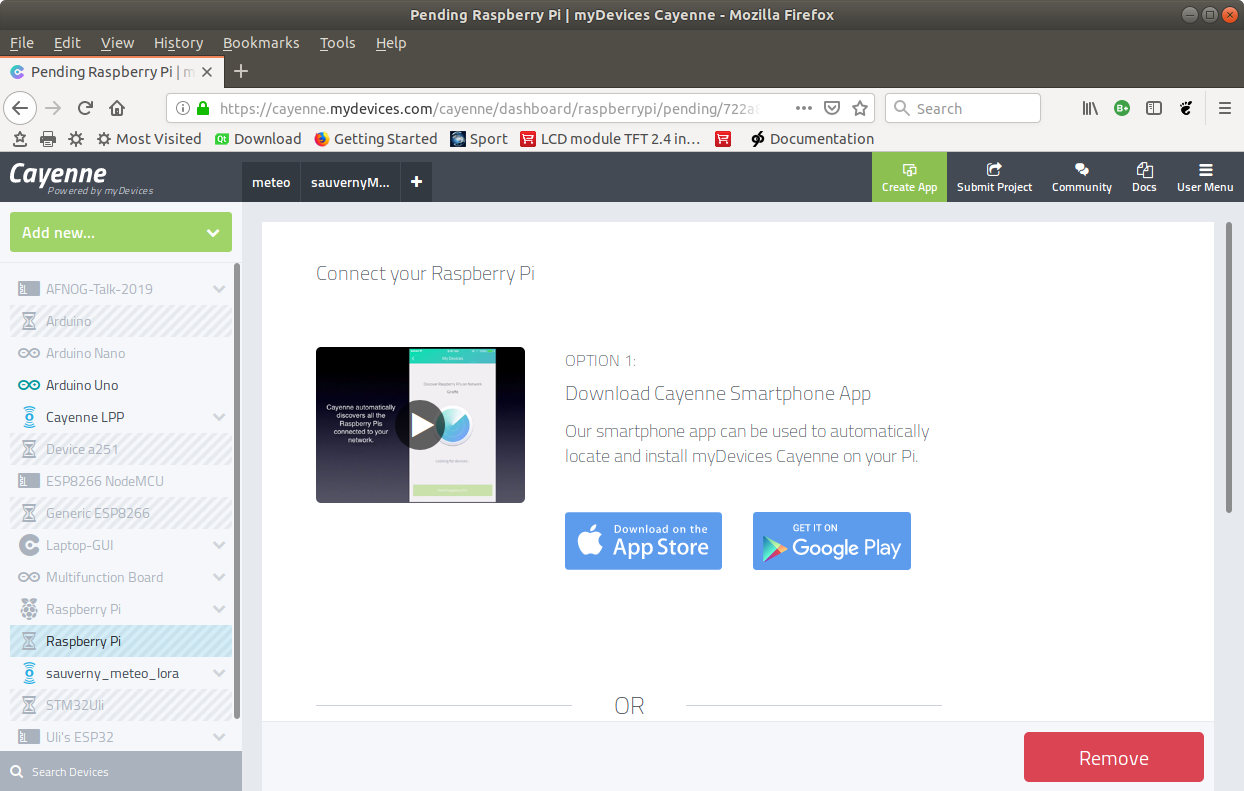The width and height of the screenshot is (1244, 791).
Task: Add a new project with plus tab
Action: pos(416,182)
